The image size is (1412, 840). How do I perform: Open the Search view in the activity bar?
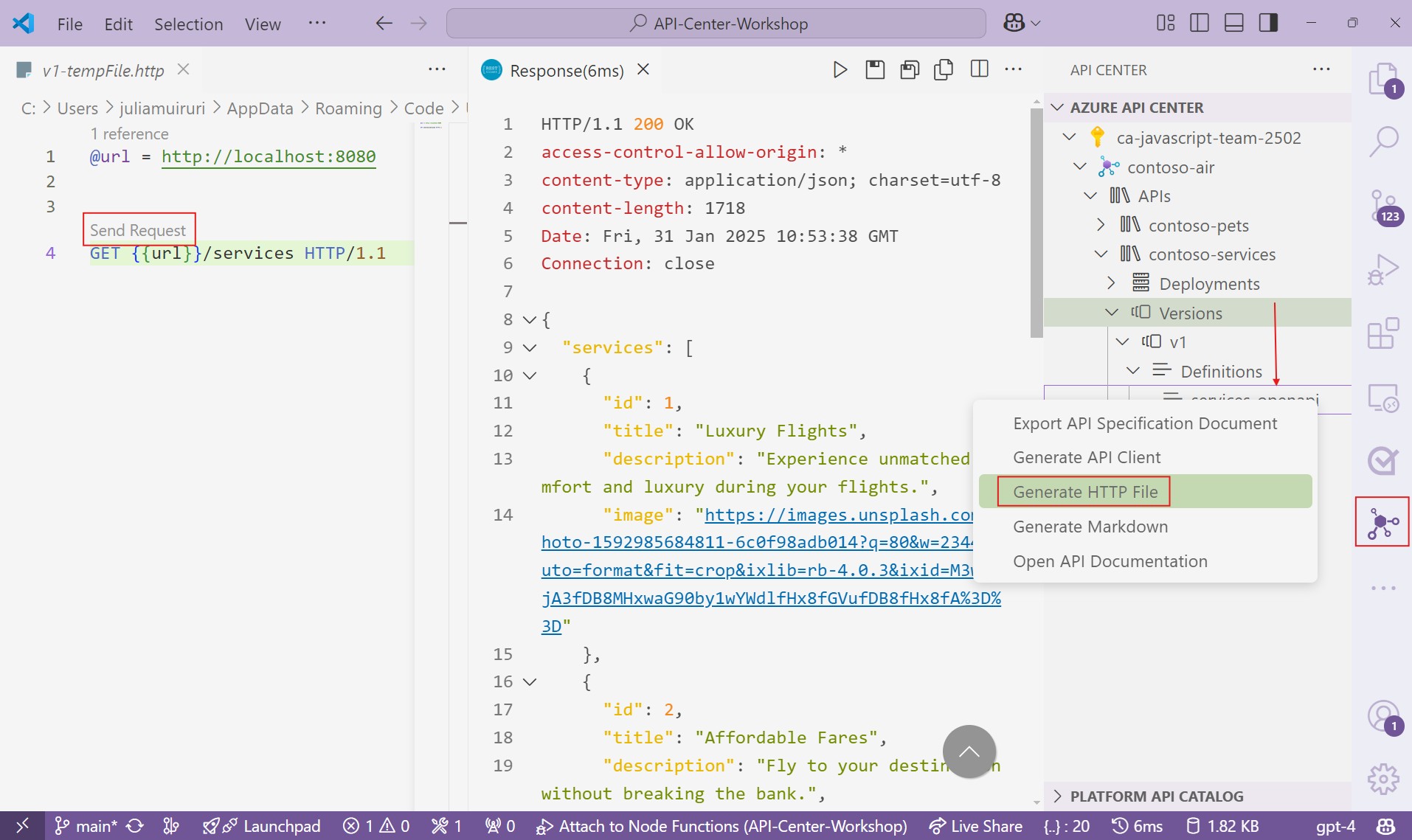pos(1382,142)
